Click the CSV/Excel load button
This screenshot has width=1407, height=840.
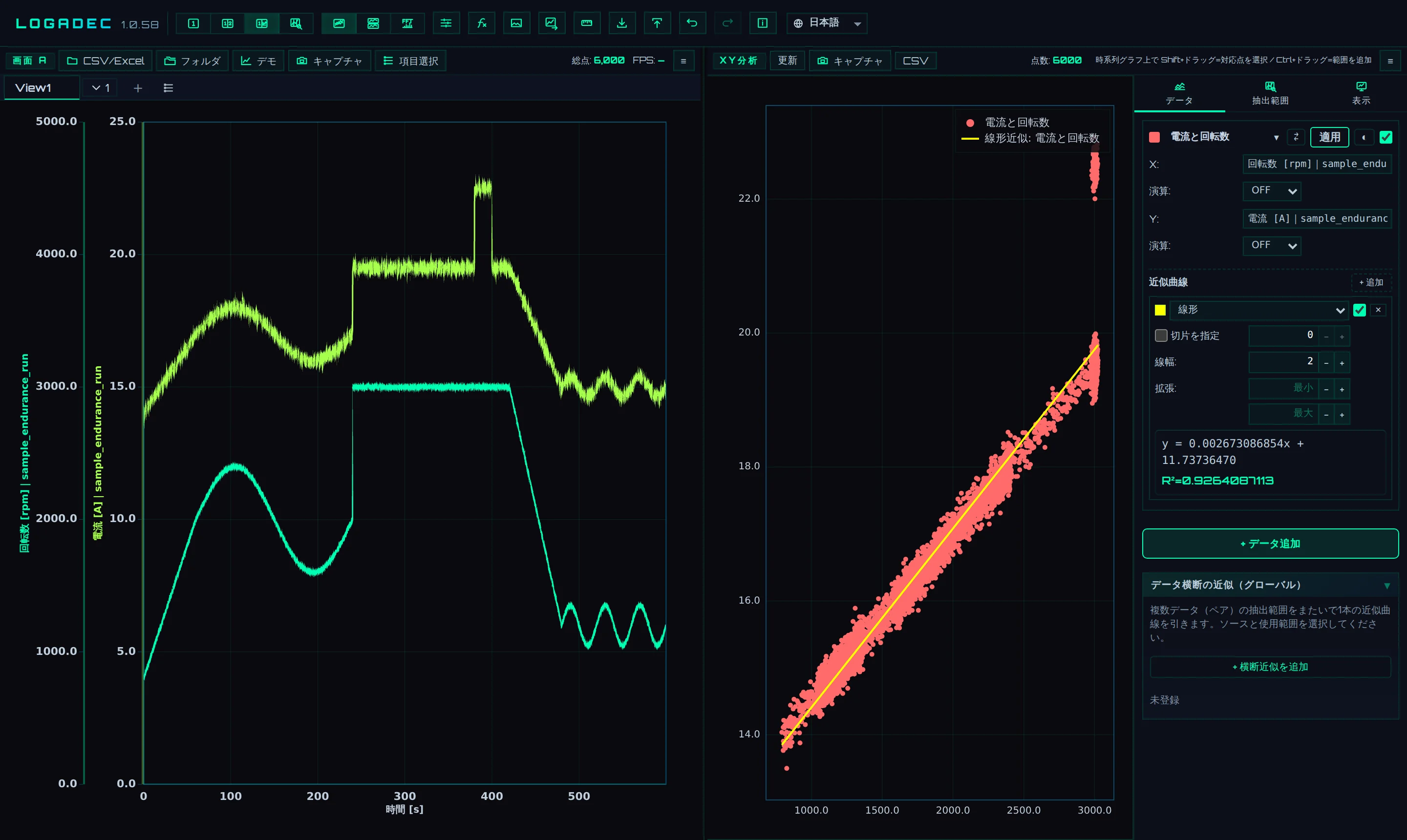(x=106, y=61)
